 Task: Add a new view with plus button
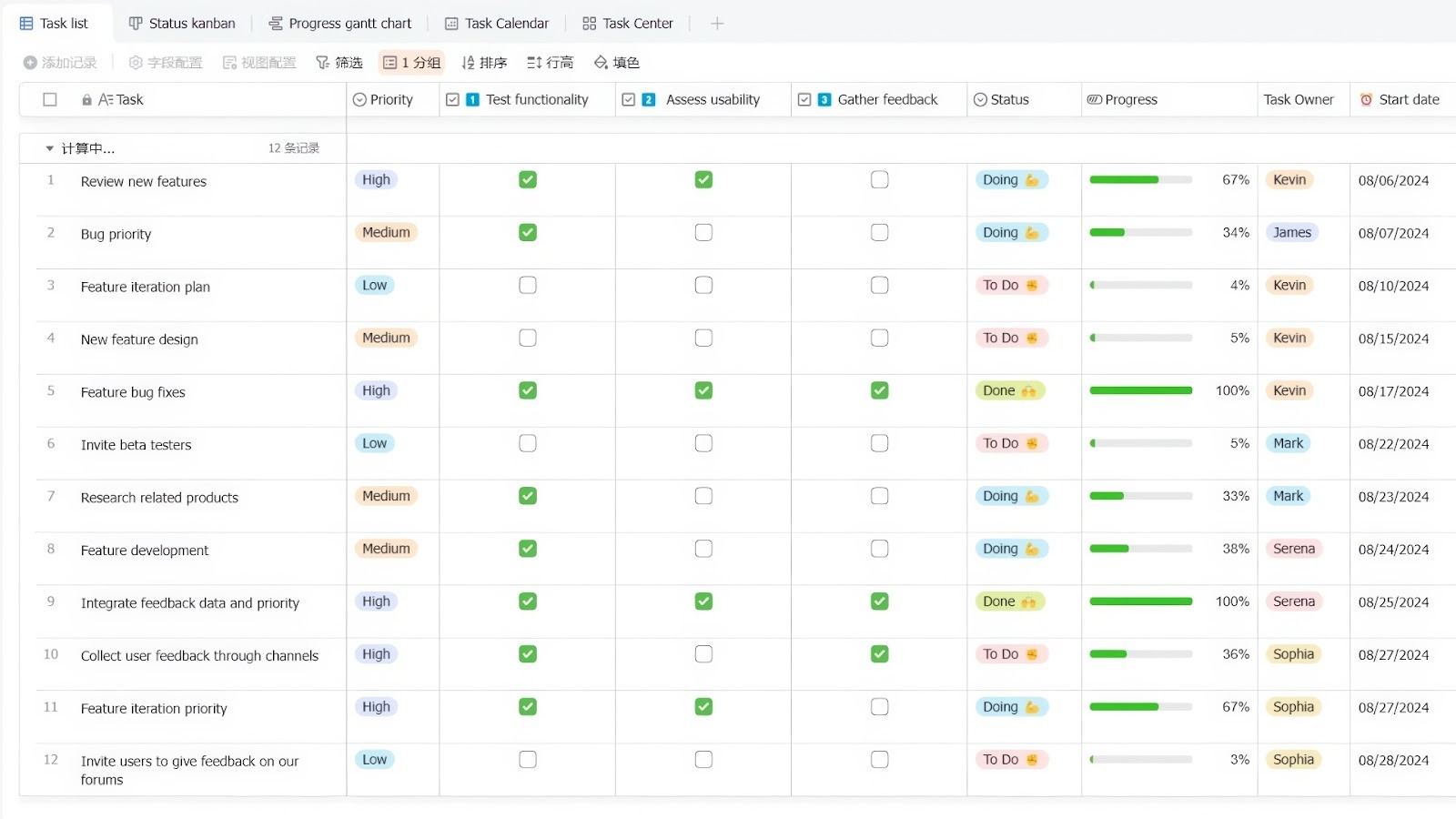click(x=717, y=23)
